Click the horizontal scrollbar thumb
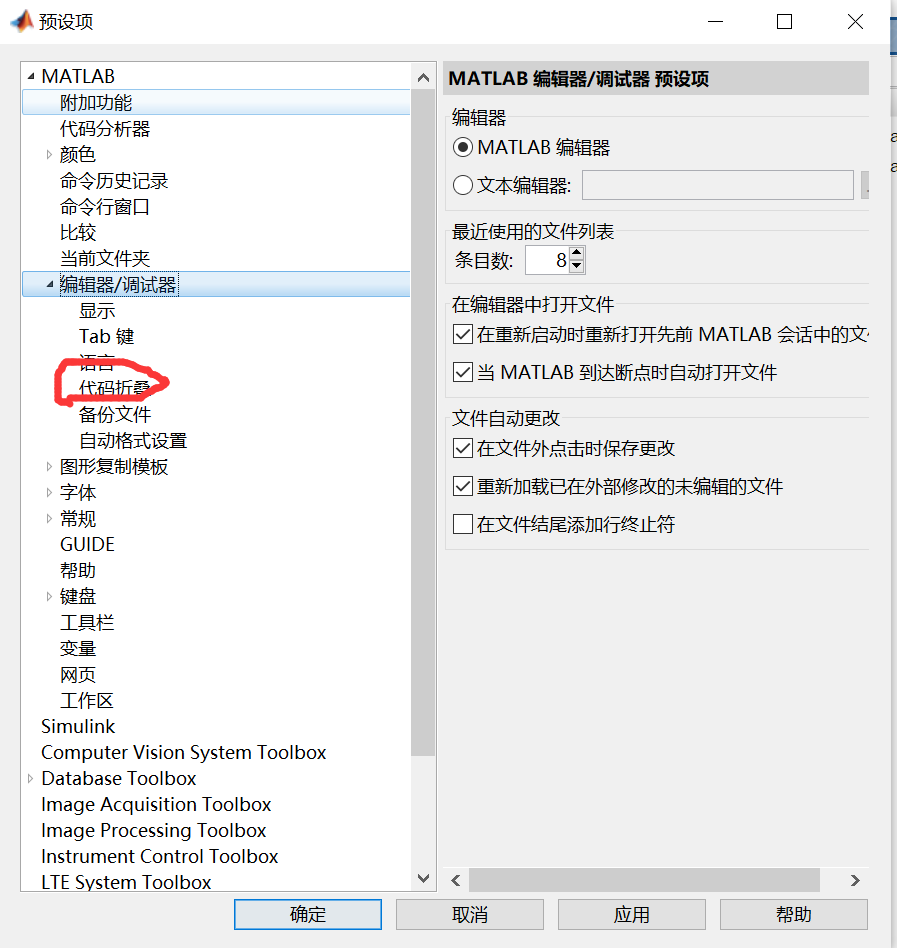897x948 pixels. (x=644, y=880)
